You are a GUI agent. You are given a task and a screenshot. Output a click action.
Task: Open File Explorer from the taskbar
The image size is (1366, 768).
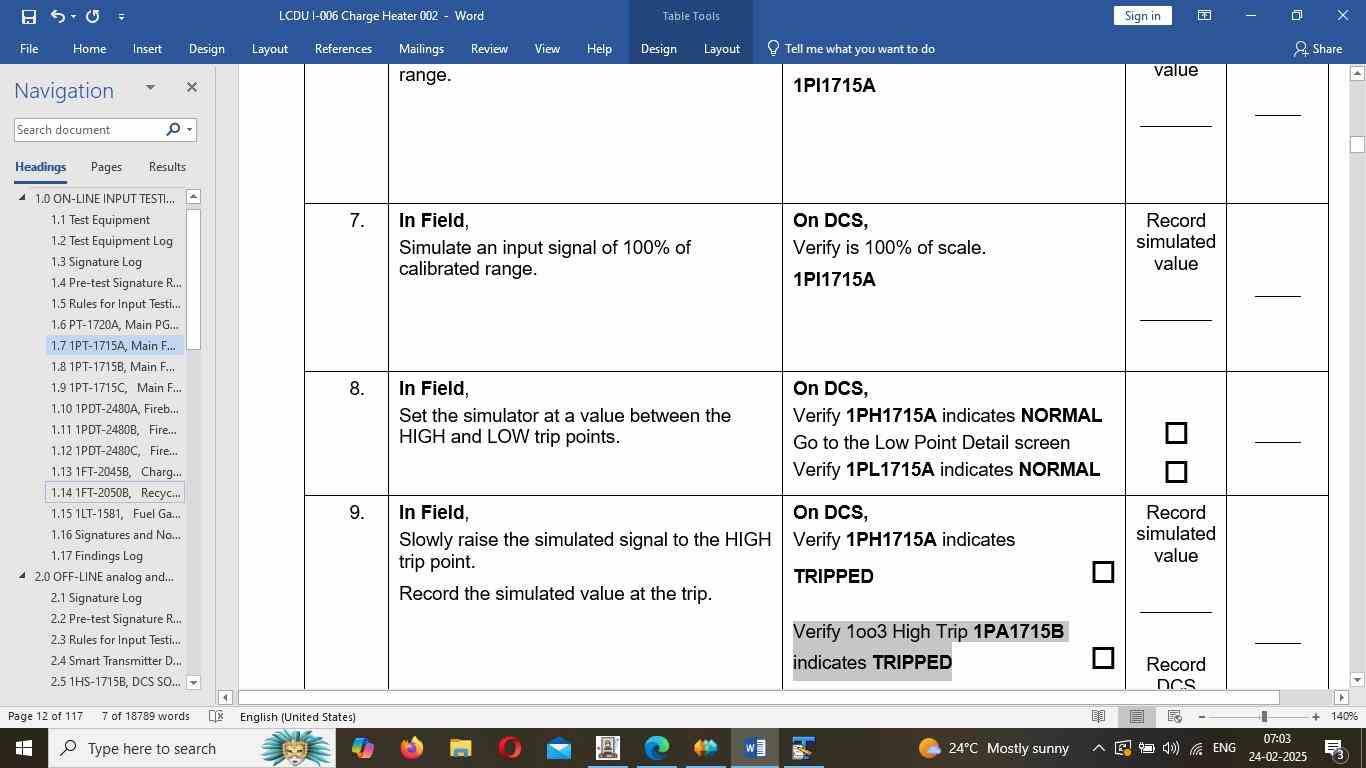[460, 748]
